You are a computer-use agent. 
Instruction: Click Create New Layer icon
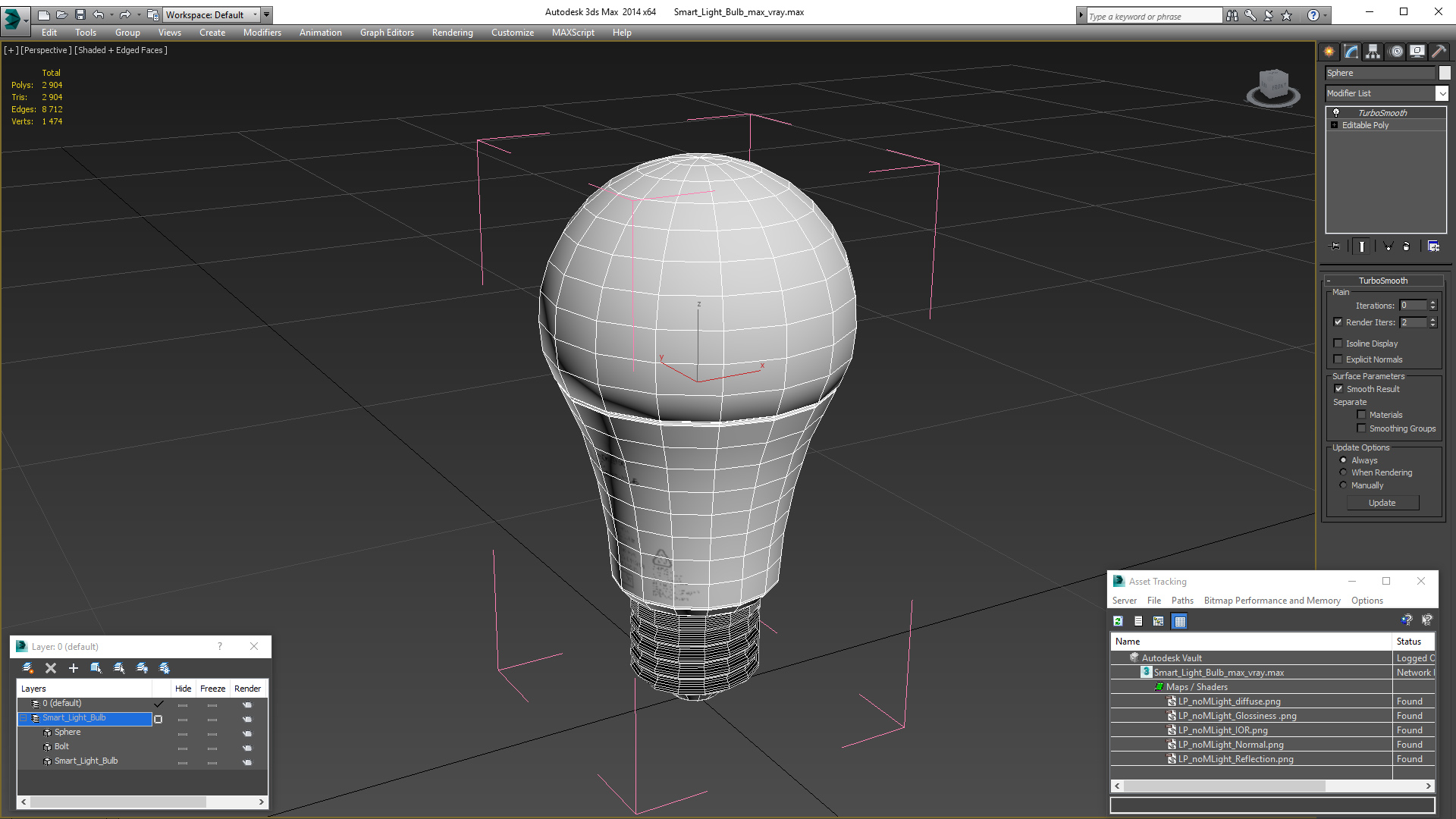tap(28, 668)
